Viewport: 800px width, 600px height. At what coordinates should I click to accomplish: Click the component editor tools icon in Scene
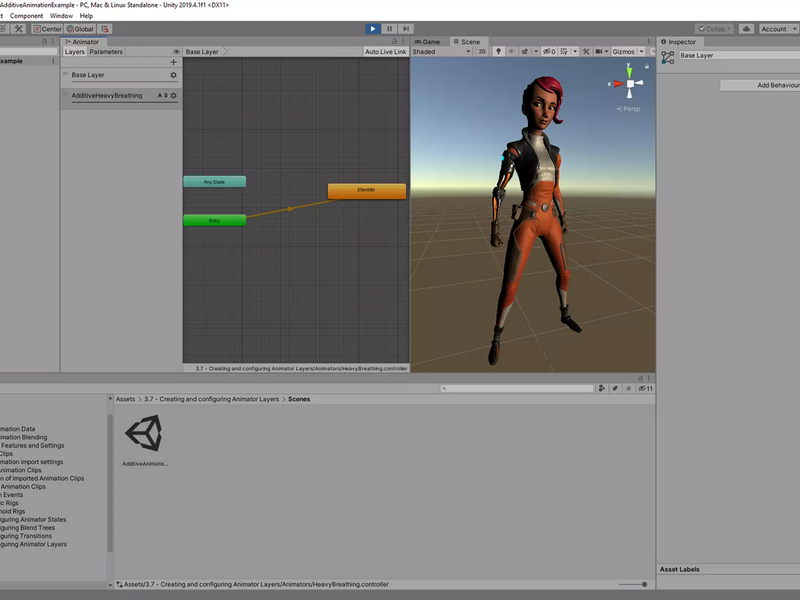[586, 52]
